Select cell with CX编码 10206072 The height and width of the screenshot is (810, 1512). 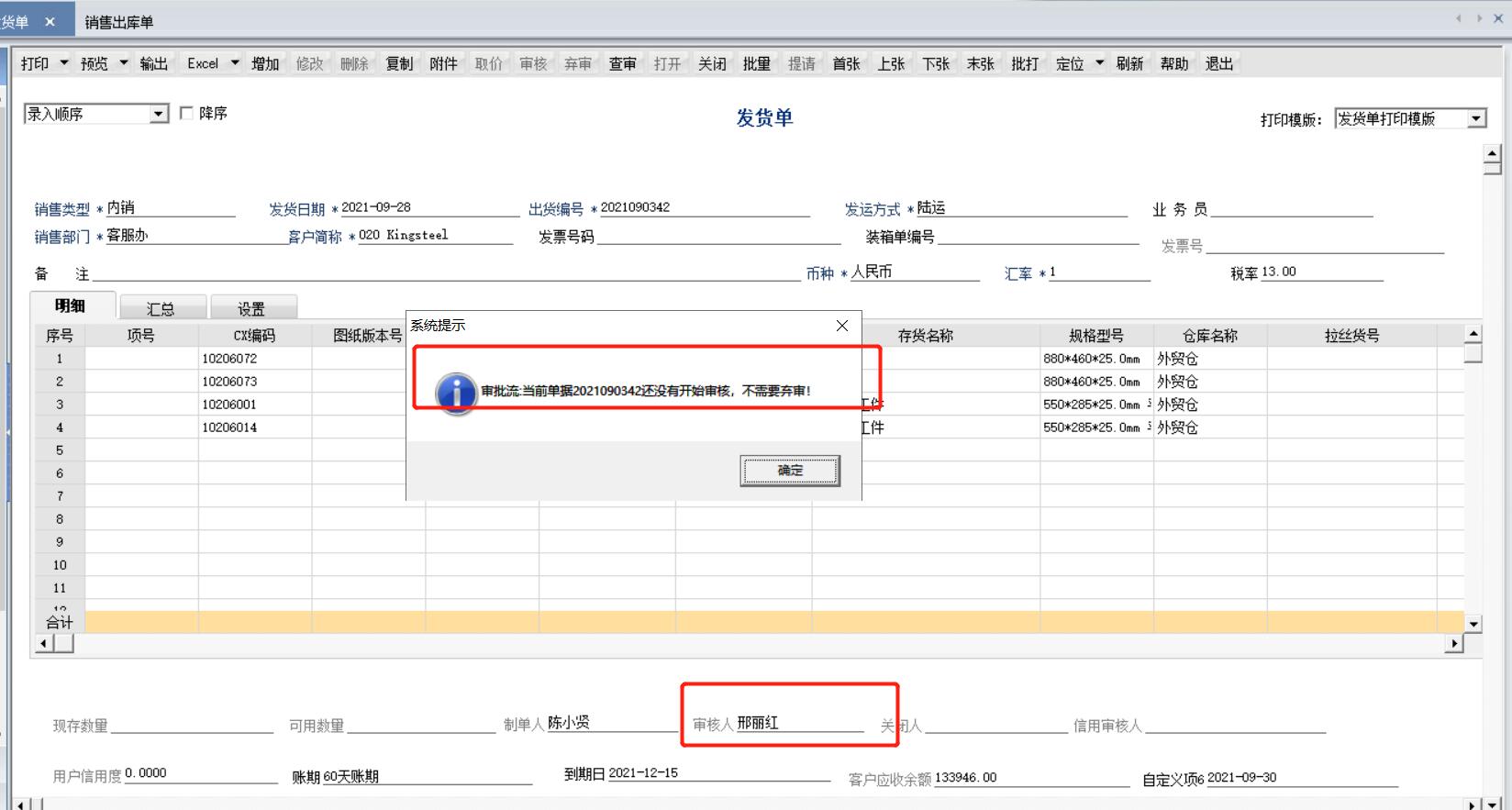click(x=255, y=359)
